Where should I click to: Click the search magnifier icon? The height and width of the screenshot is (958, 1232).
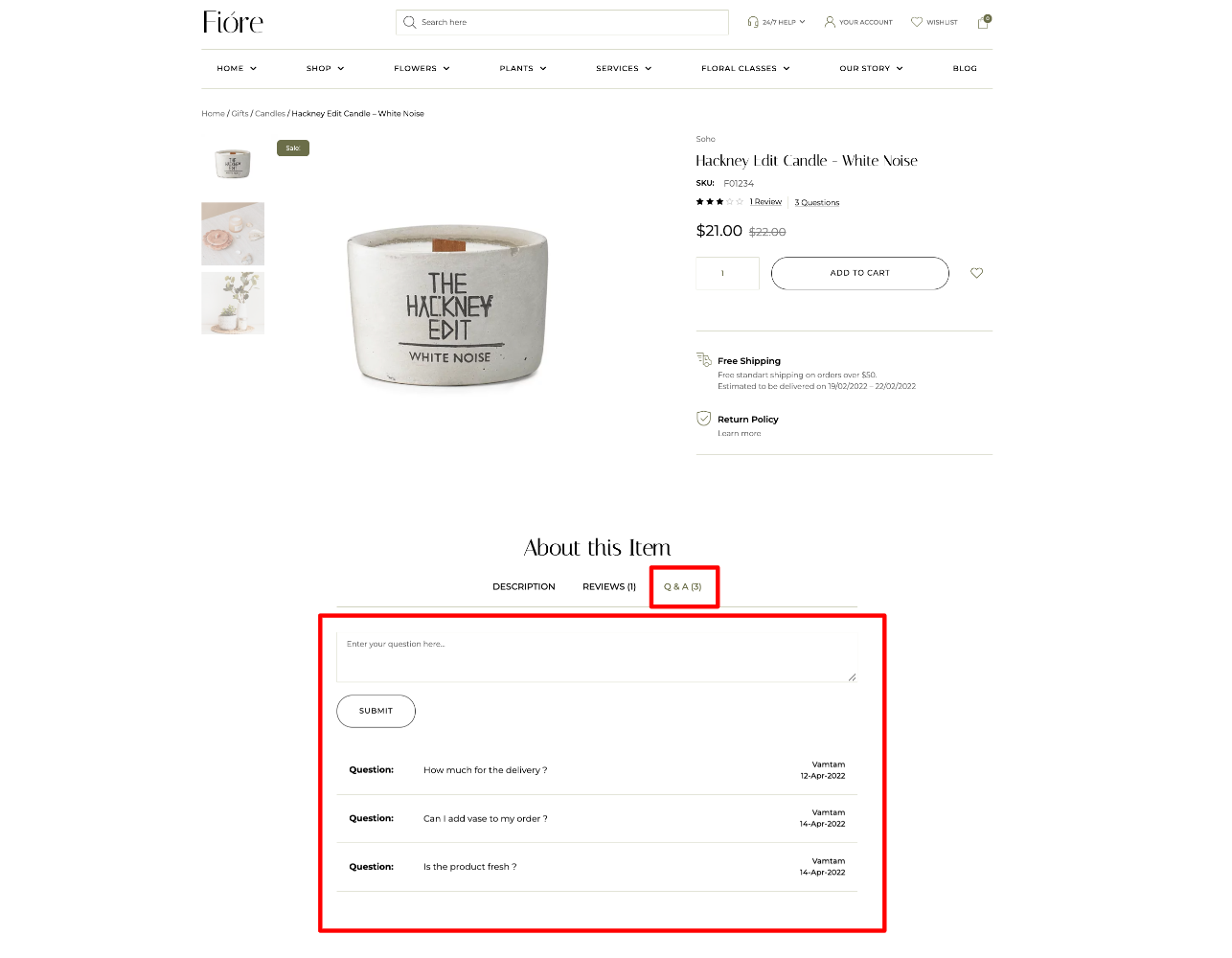[409, 22]
